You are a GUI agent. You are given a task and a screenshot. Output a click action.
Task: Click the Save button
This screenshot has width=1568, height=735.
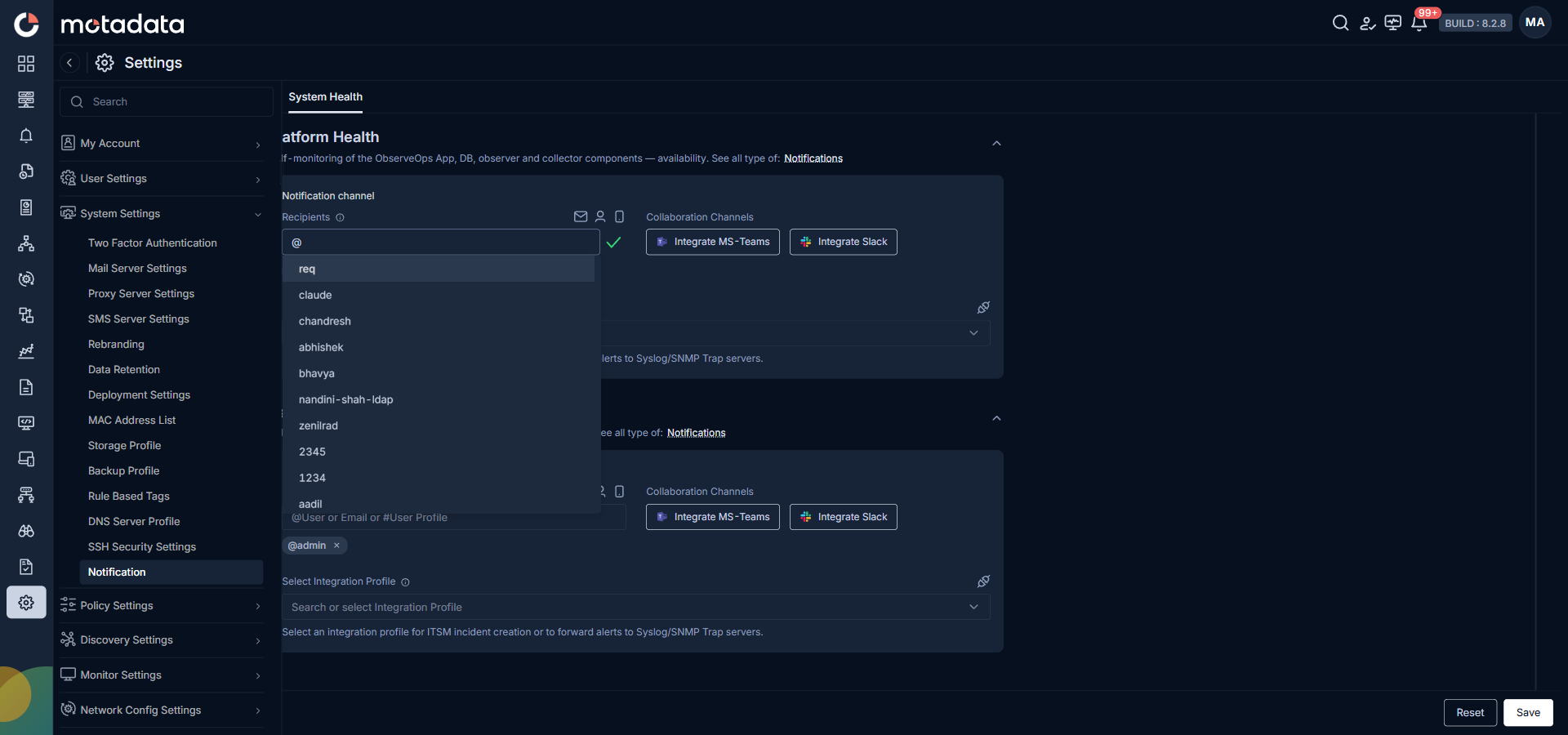click(1528, 712)
